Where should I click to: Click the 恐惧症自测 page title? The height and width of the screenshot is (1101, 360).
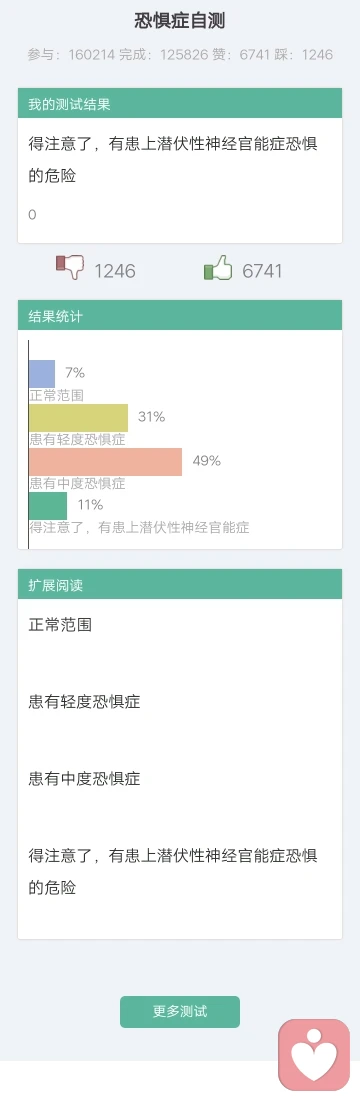tap(180, 20)
